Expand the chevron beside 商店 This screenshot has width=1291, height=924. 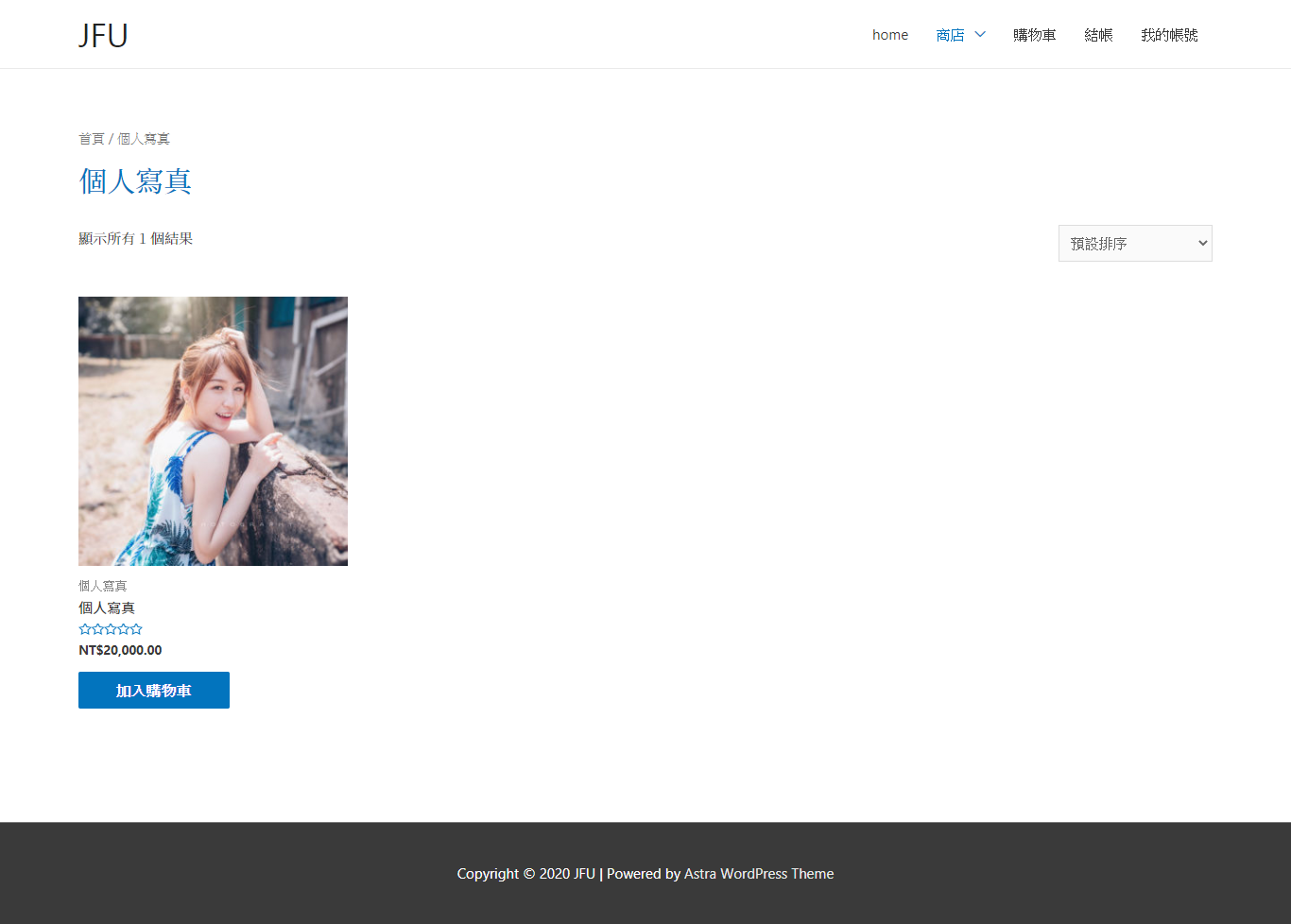pos(980,35)
